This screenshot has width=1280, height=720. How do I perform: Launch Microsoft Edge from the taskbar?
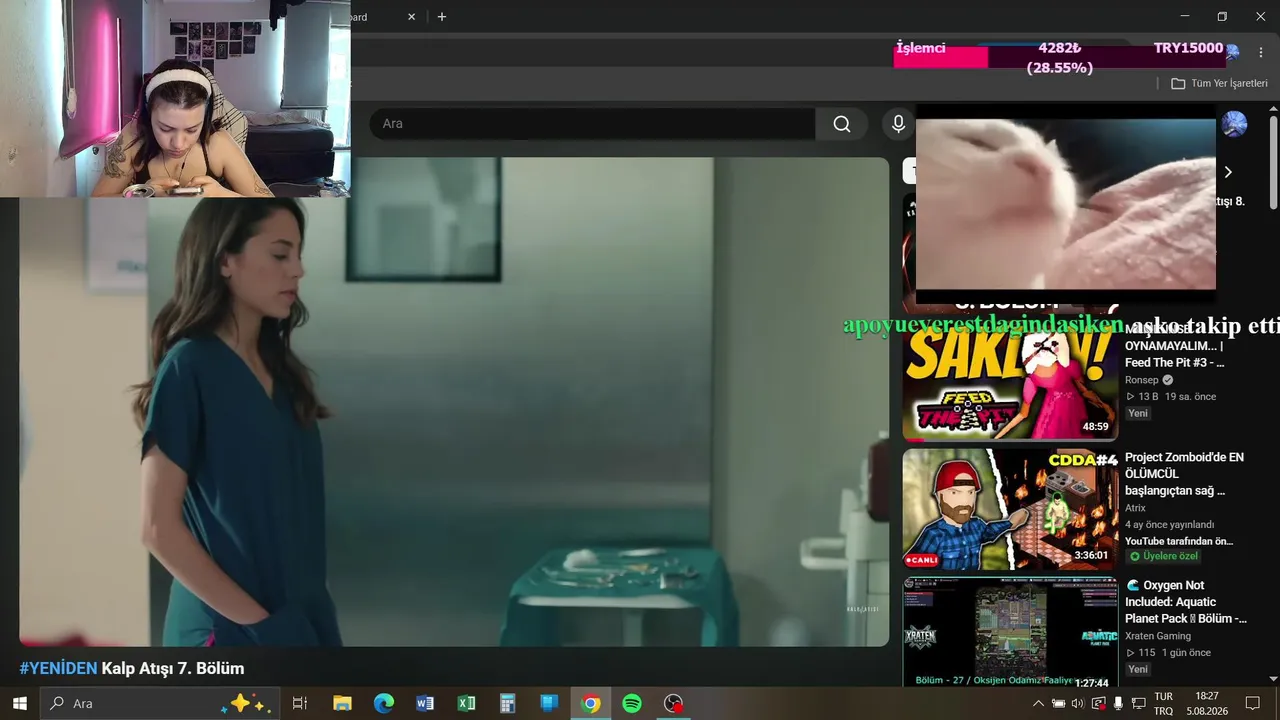[x=384, y=704]
